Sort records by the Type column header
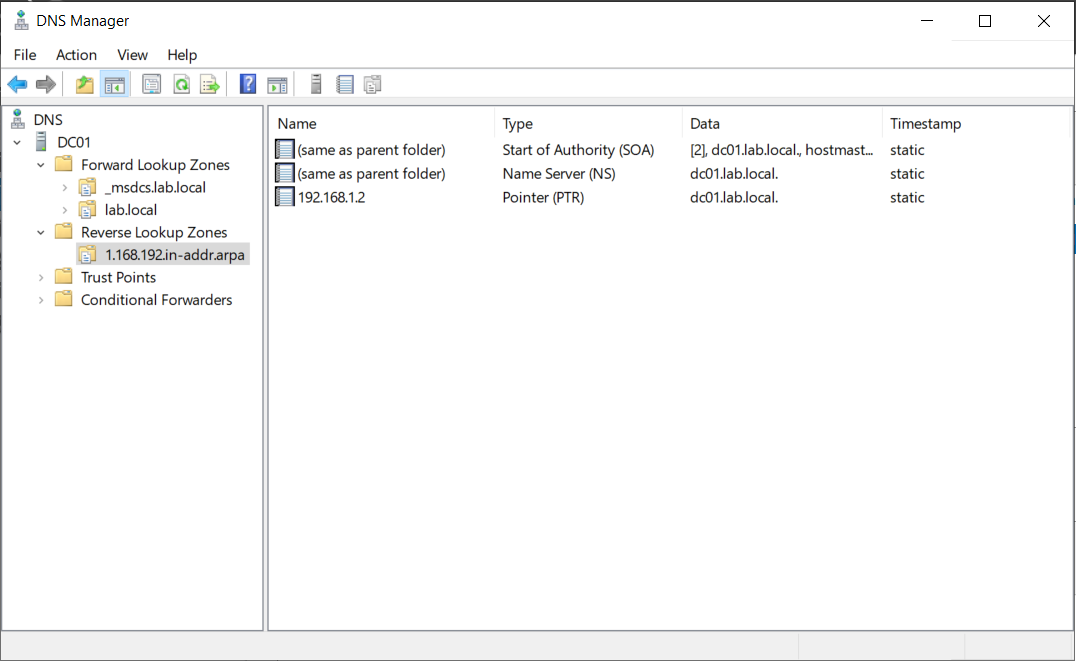The width and height of the screenshot is (1076, 661). coord(517,123)
